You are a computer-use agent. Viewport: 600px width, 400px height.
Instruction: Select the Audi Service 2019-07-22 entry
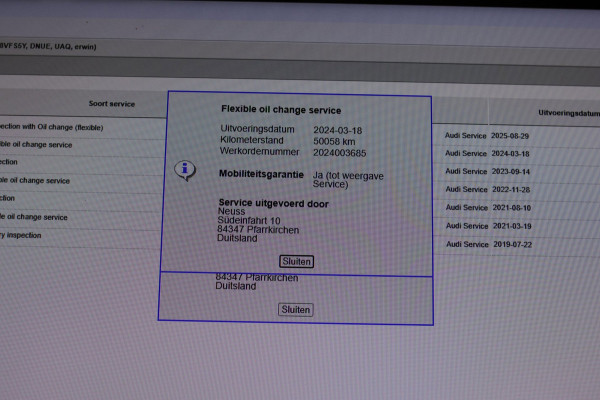(489, 244)
